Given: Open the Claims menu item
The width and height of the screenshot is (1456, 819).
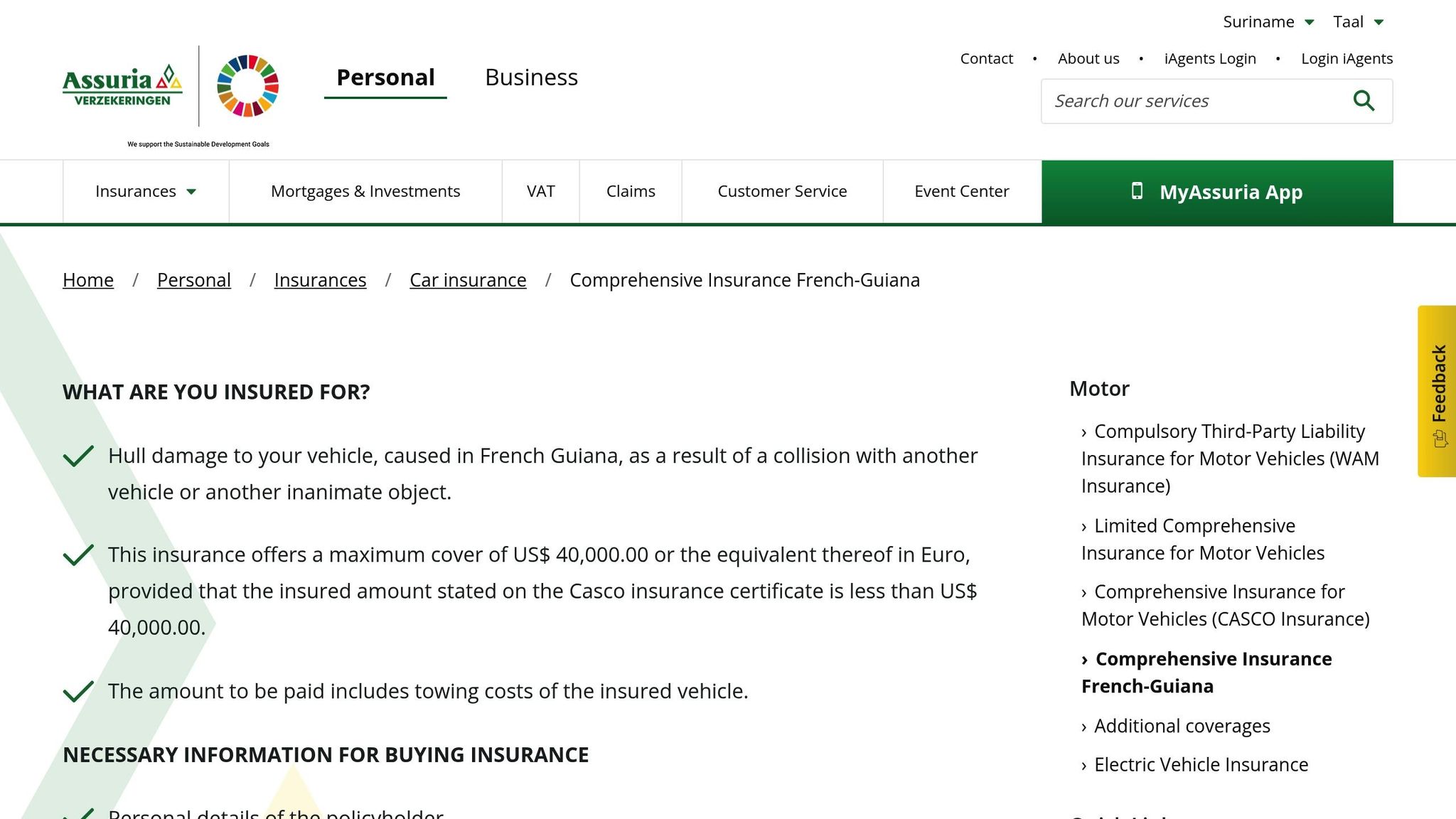Looking at the screenshot, I should pos(630,191).
